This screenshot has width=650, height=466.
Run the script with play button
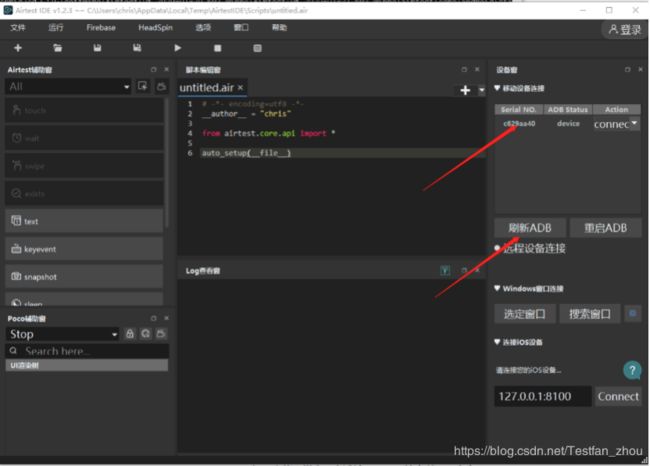(177, 48)
